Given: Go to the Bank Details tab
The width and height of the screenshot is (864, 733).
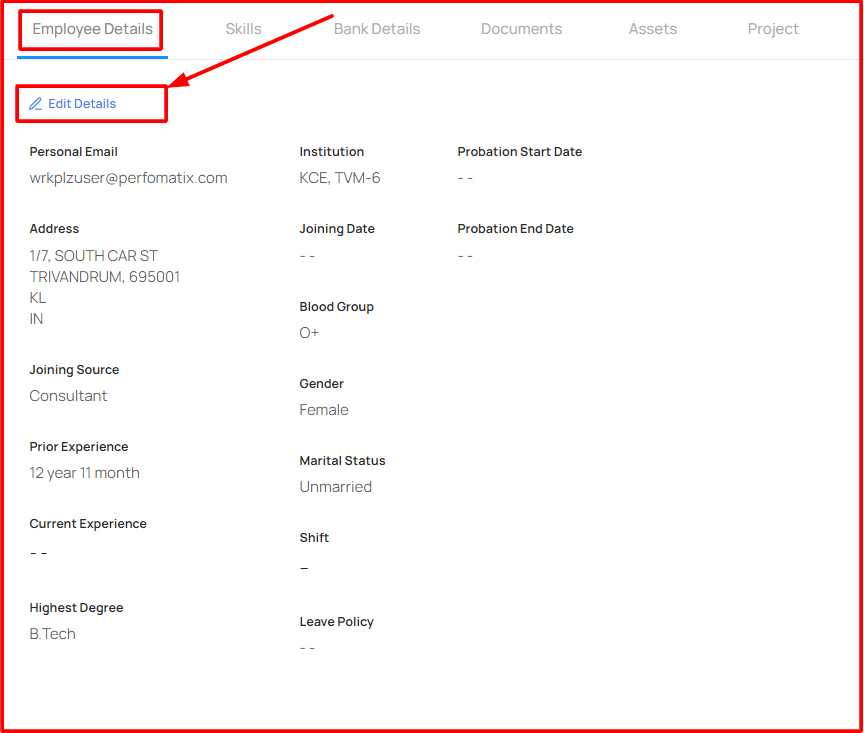Looking at the screenshot, I should click(x=377, y=29).
